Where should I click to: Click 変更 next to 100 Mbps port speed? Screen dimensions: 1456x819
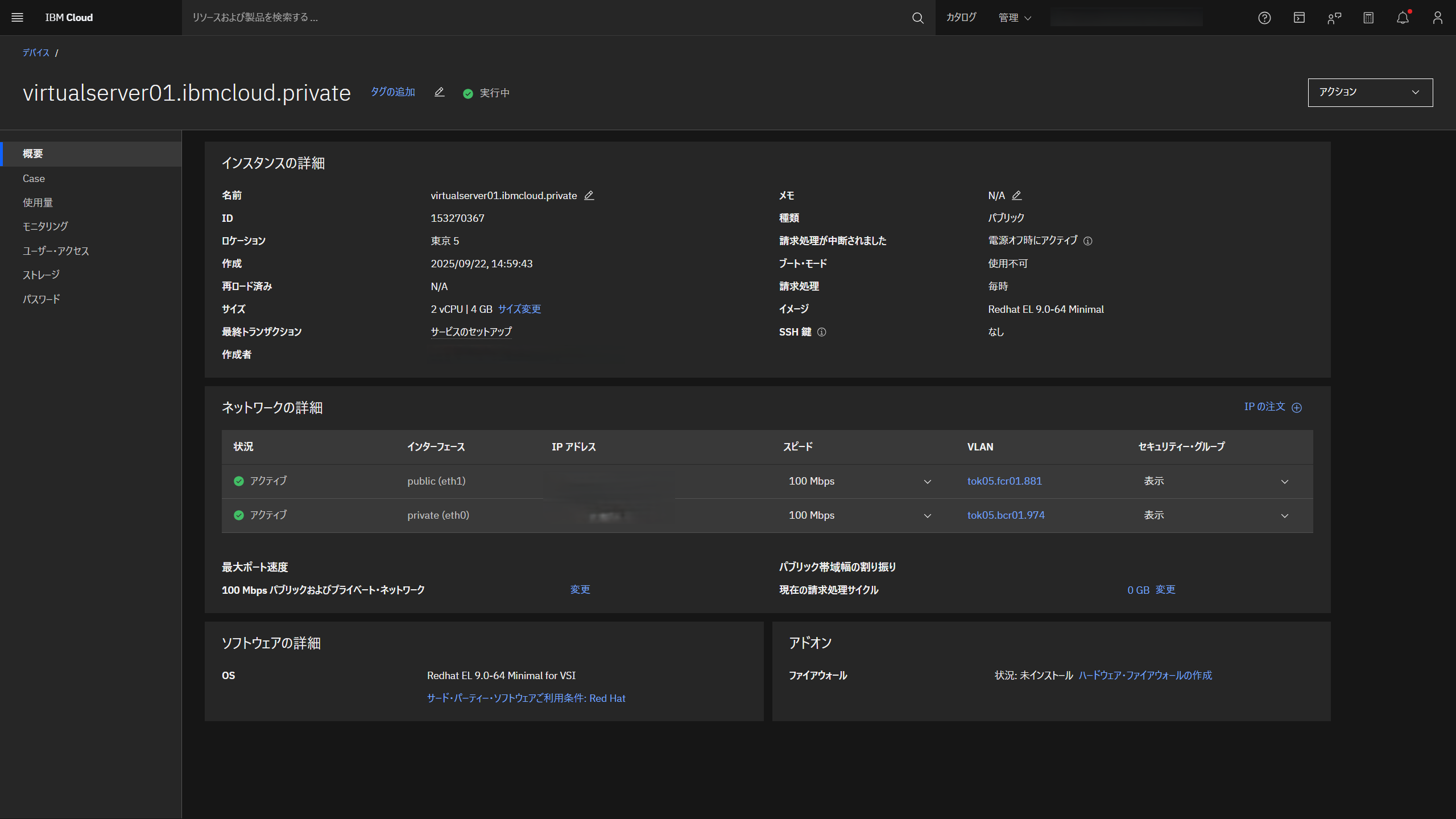pos(580,590)
